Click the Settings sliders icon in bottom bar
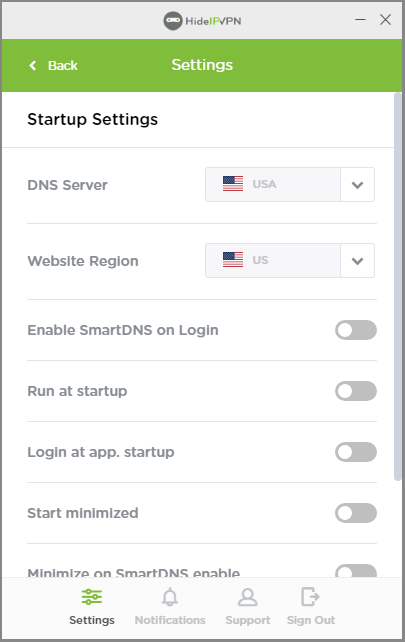The width and height of the screenshot is (405, 642). [x=92, y=597]
